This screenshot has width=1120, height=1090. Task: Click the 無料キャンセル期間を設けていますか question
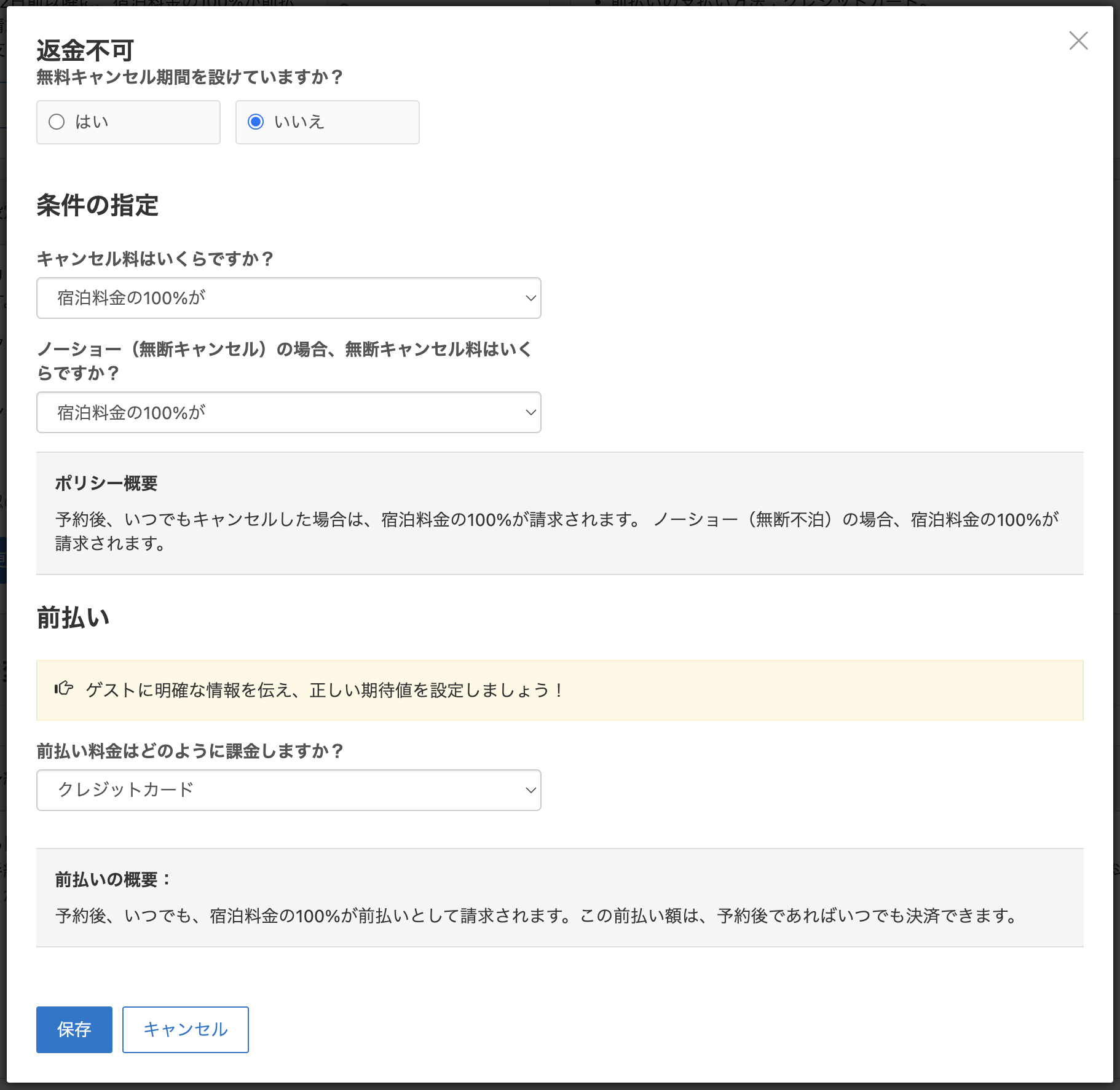point(189,77)
